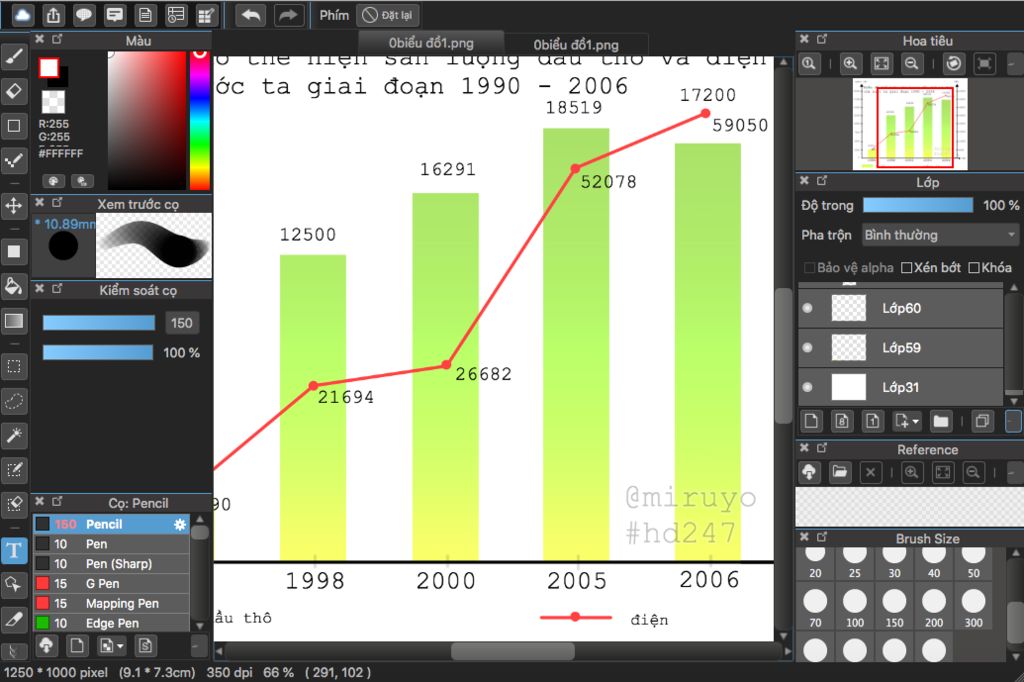Click the Đặt lại button
This screenshot has height=682, width=1024.
click(387, 15)
